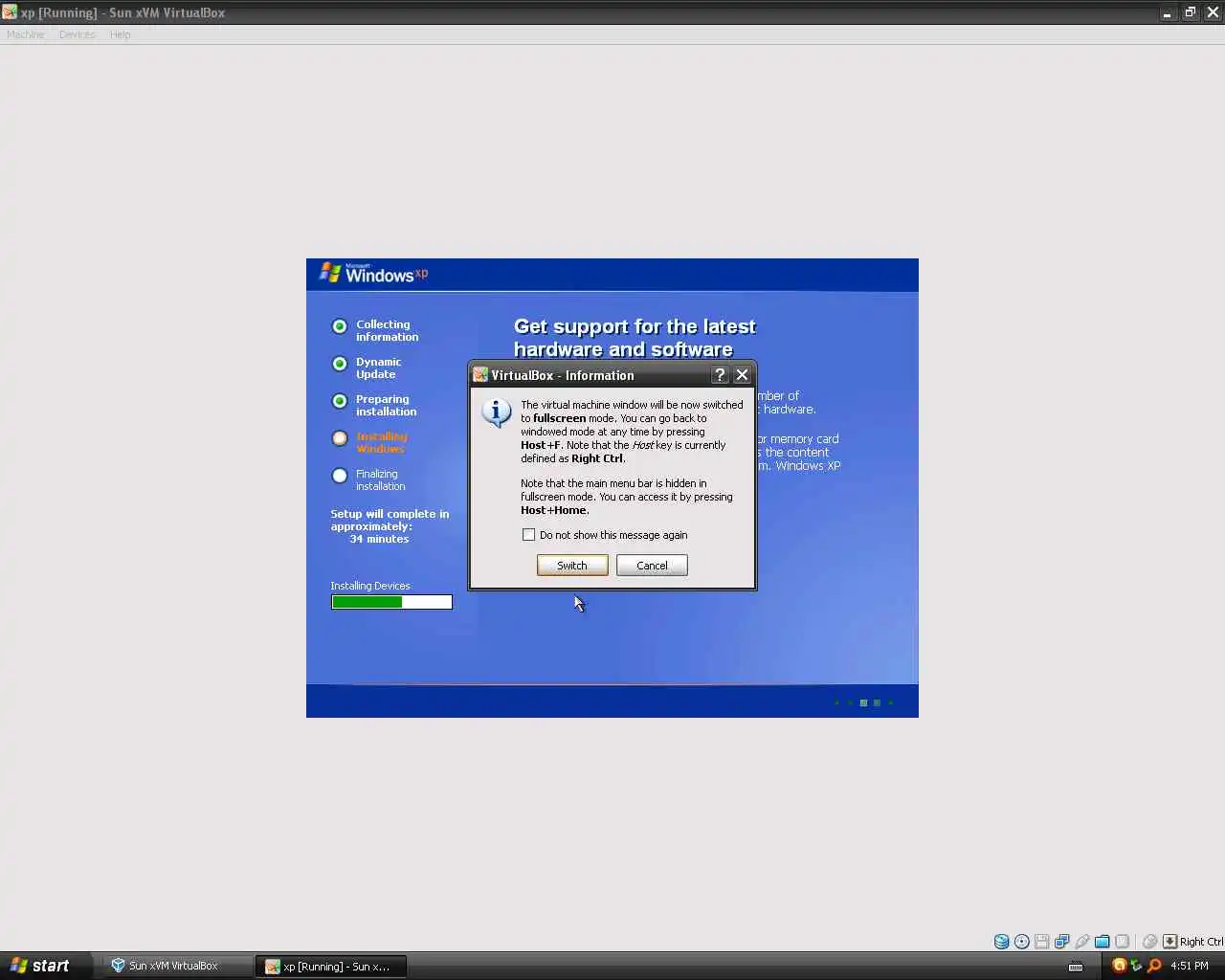Screen dimensions: 1225x980
Task: Click the mouse integration status icon
Action: coord(1150,942)
